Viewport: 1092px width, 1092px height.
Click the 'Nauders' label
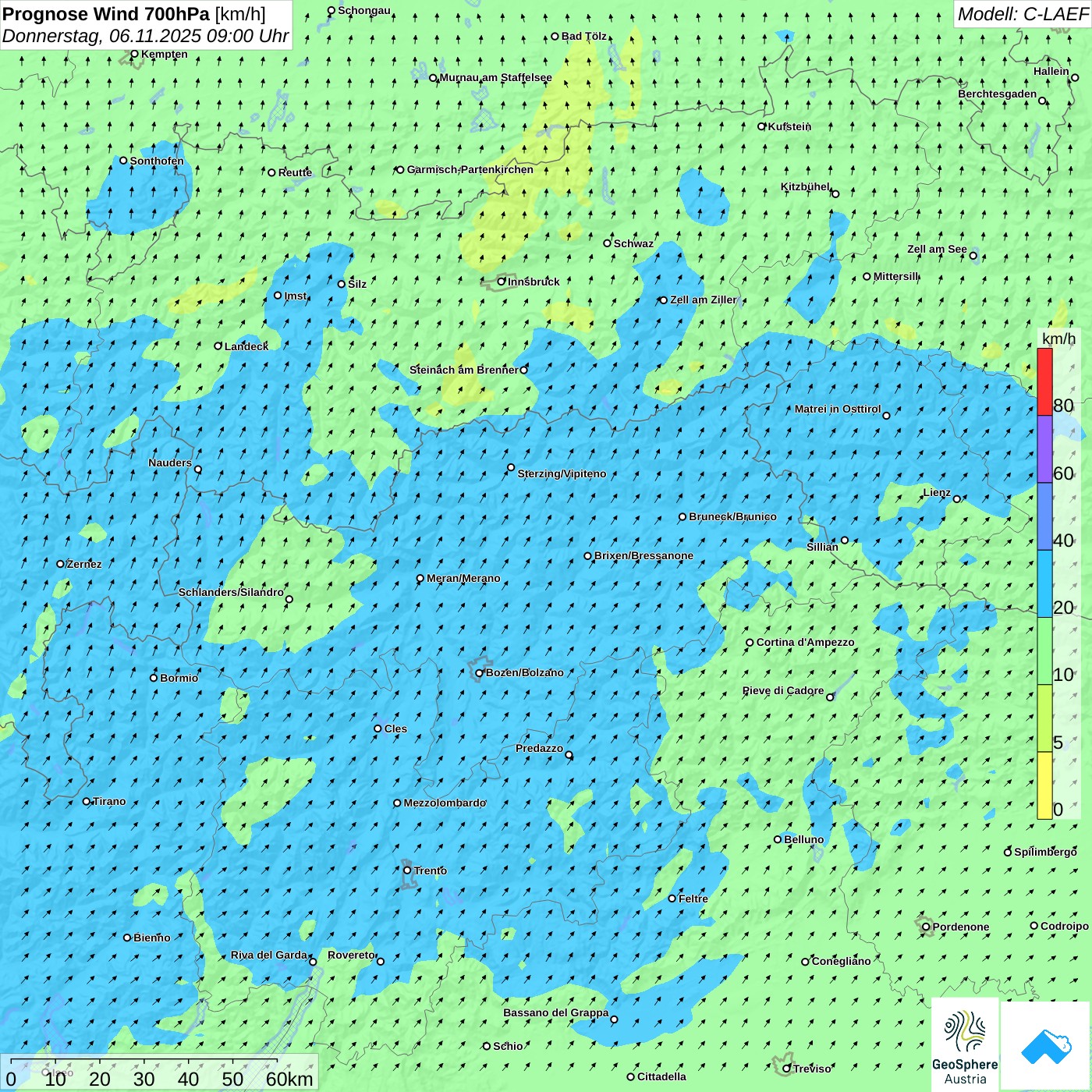pos(170,463)
